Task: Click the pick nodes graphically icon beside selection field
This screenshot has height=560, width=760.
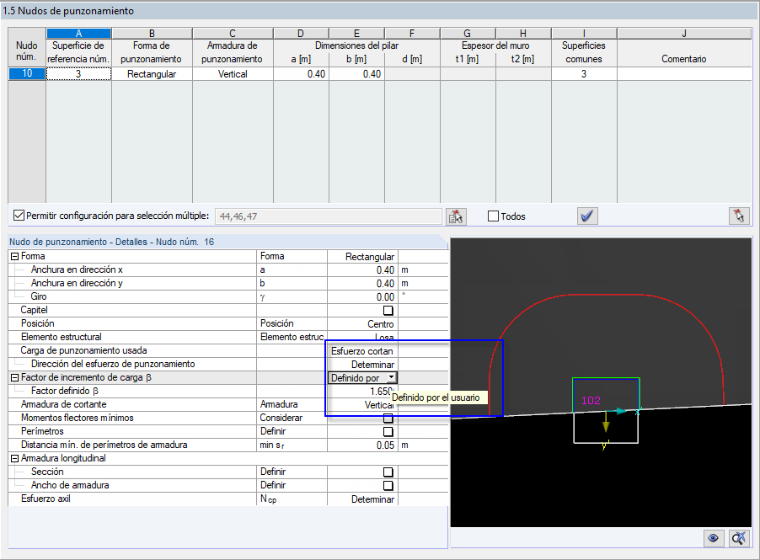Action: pyautogui.click(x=456, y=216)
